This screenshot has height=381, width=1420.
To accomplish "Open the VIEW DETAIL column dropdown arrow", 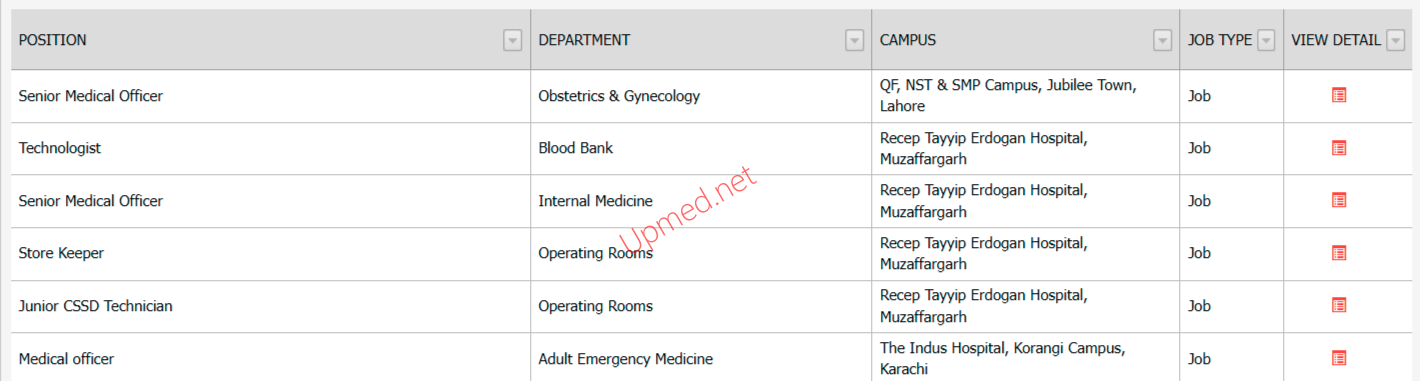I will tap(1396, 40).
